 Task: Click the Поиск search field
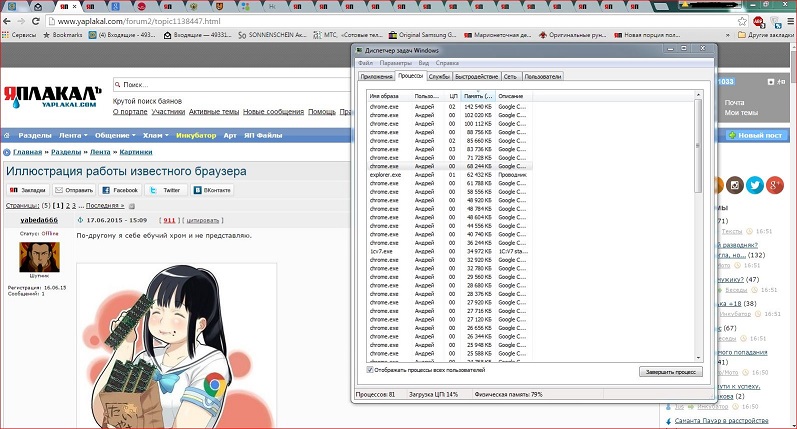point(231,84)
